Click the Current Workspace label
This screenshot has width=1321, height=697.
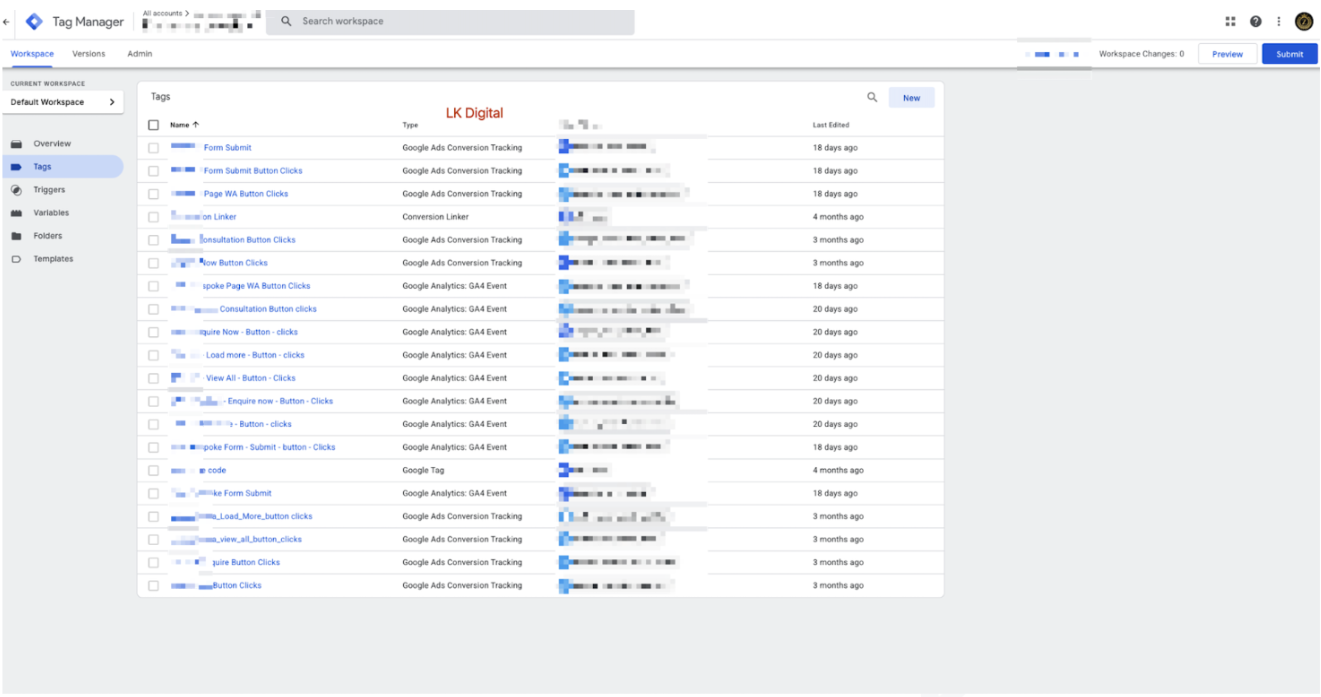48,84
